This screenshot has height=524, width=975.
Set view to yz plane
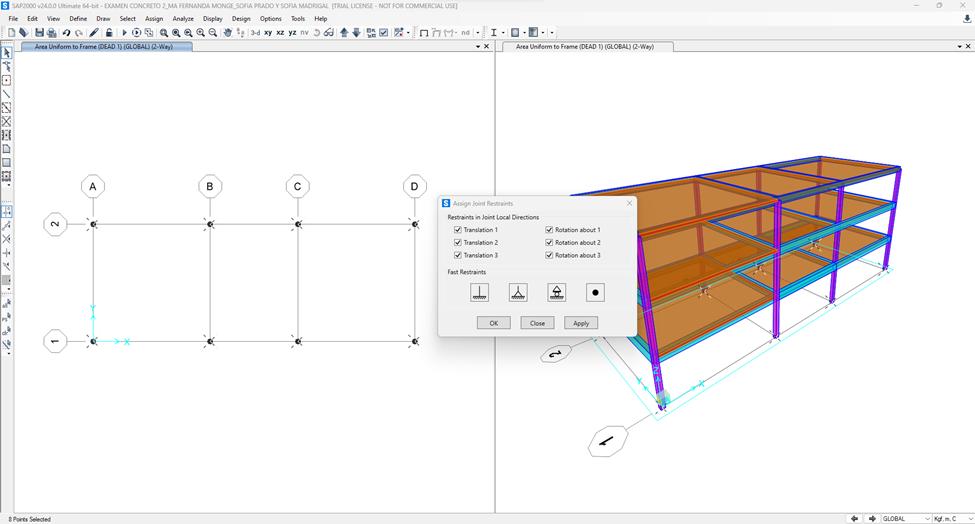[292, 32]
